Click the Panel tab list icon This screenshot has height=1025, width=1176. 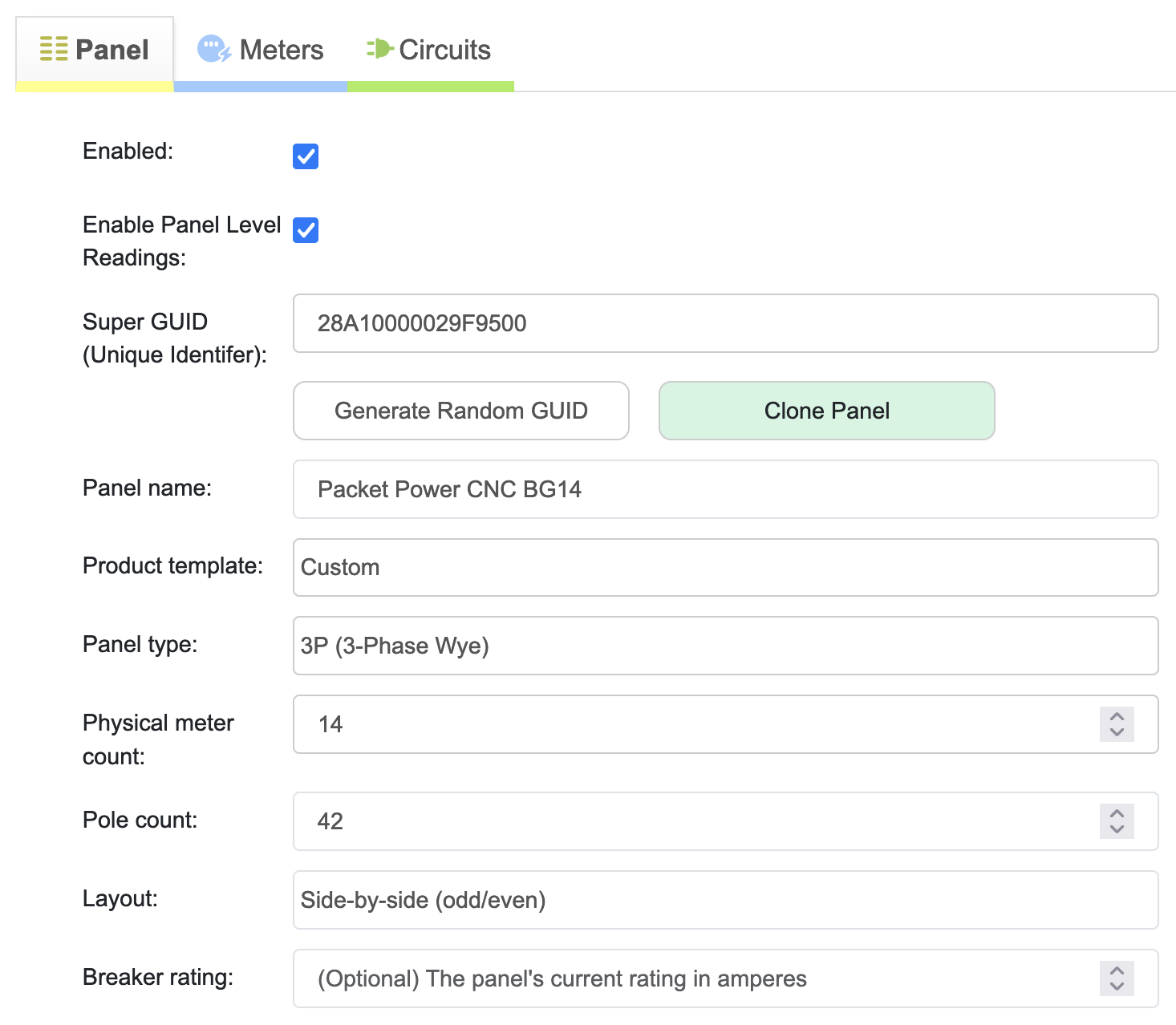point(54,49)
